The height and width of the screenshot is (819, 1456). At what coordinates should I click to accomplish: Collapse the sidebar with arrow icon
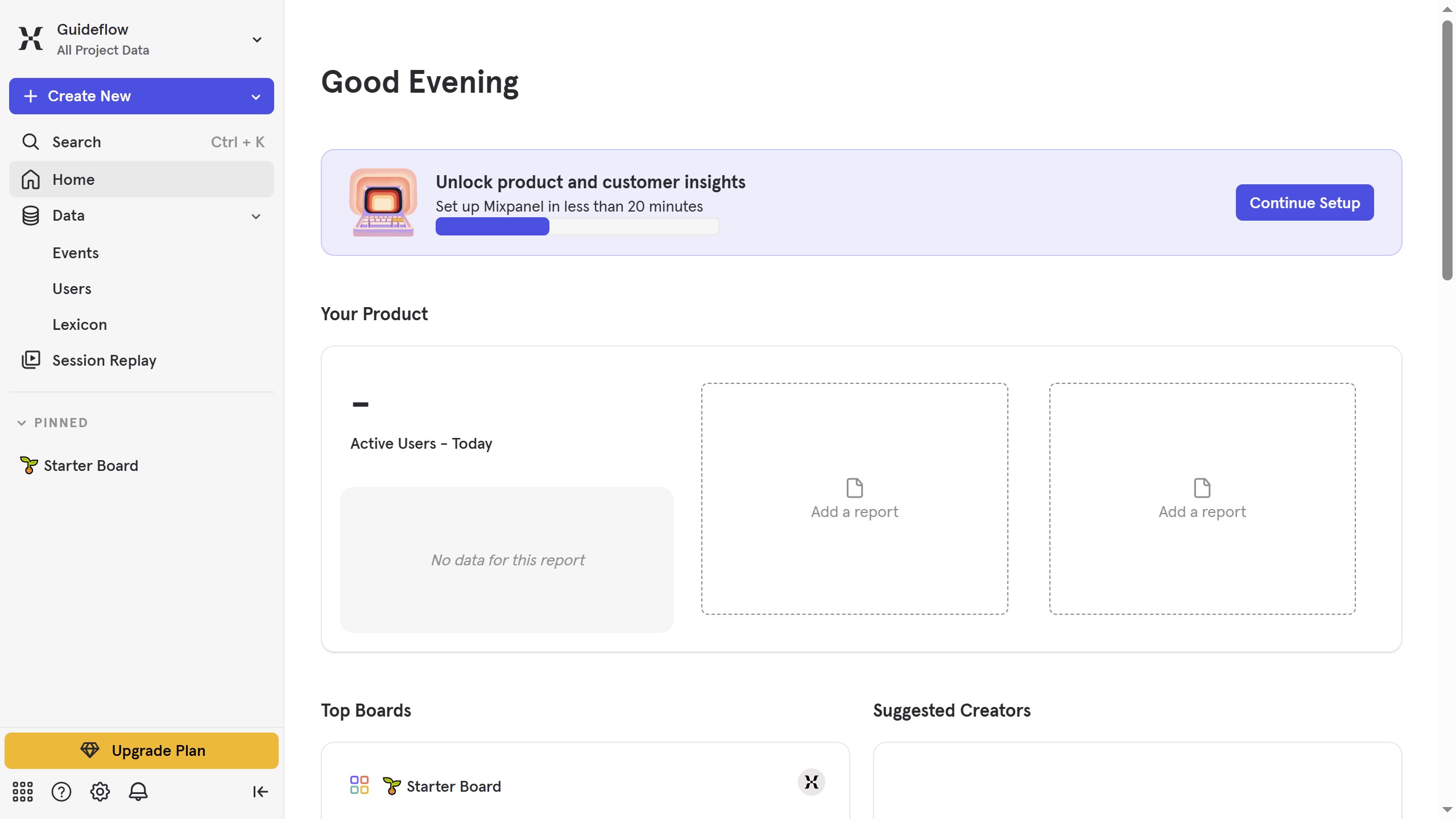pos(260,791)
